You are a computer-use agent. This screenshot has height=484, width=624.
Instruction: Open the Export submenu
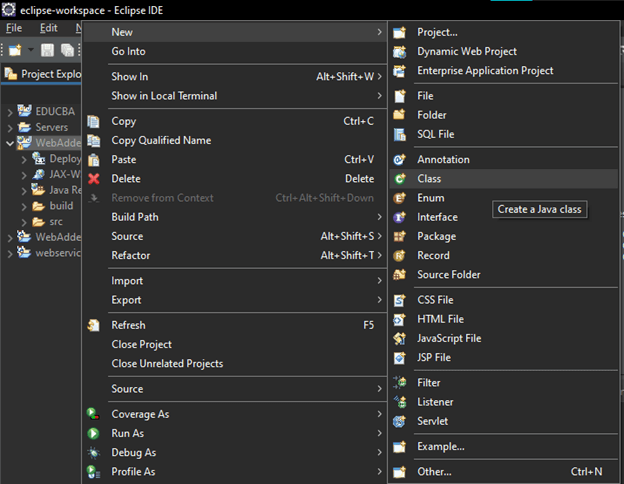coord(235,300)
